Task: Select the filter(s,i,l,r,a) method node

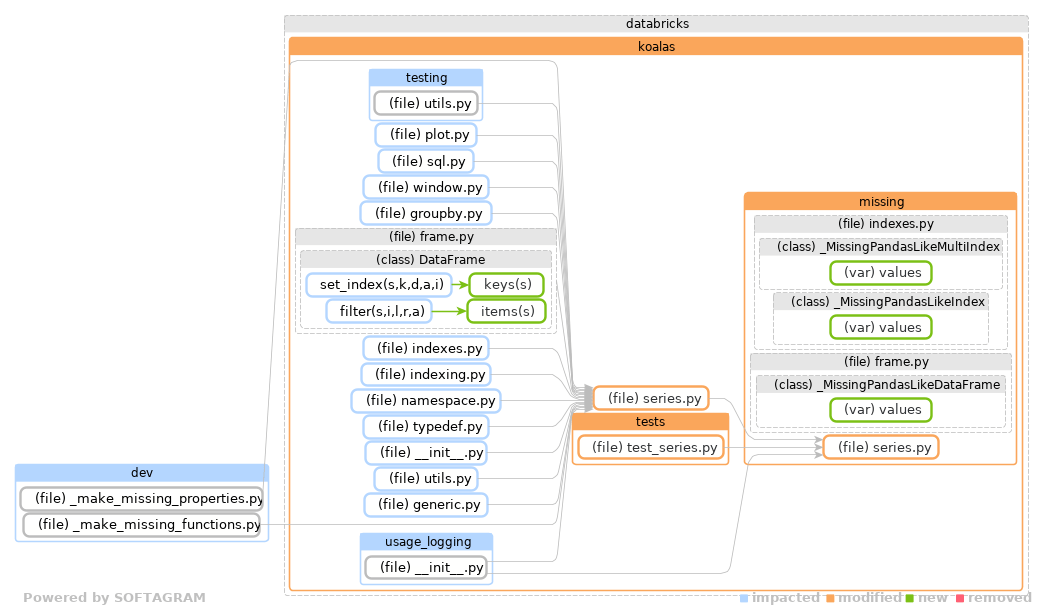Action: point(381,310)
